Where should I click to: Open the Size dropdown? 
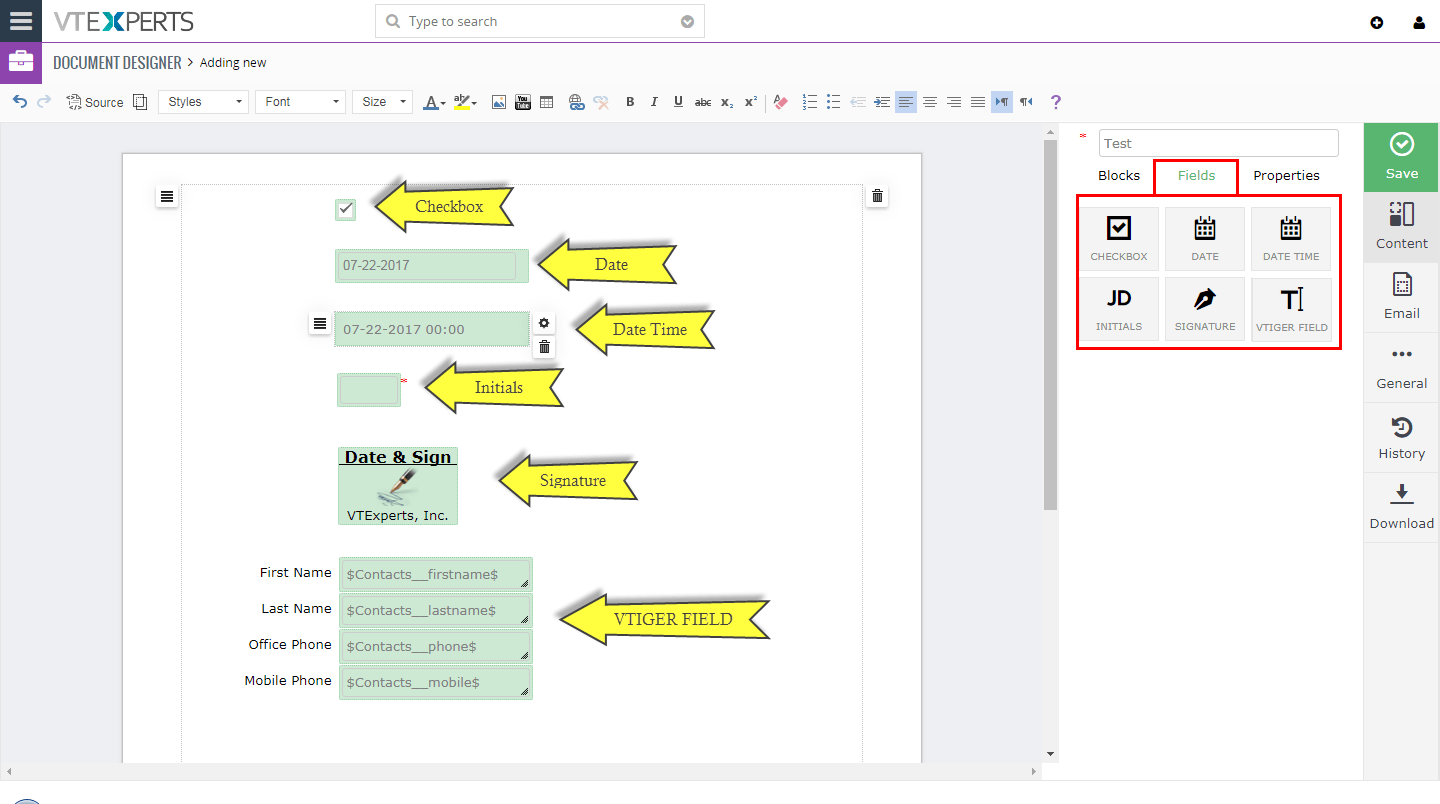click(382, 101)
